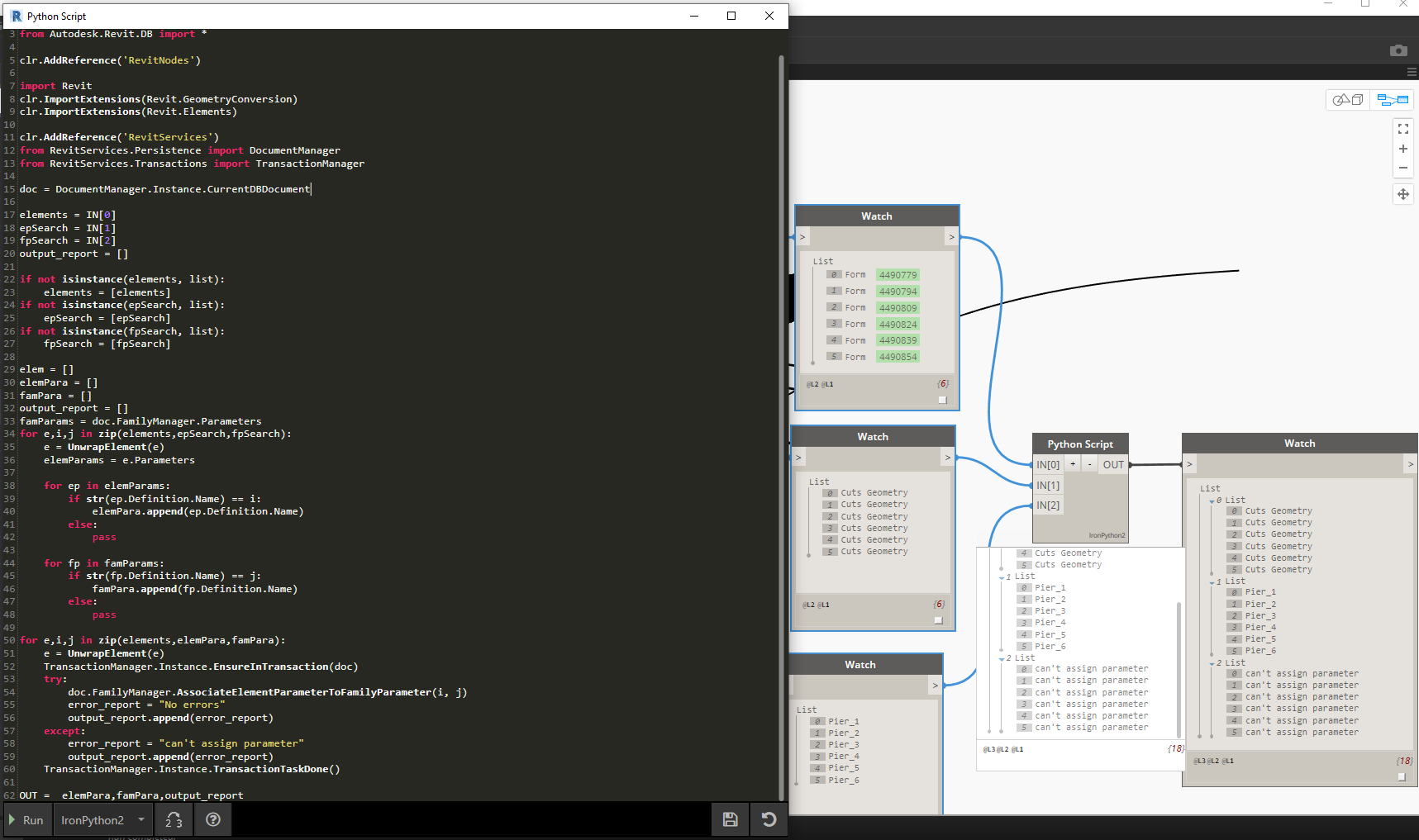The width and height of the screenshot is (1419, 840).
Task: Zoom out of the node graph
Action: 1402,168
